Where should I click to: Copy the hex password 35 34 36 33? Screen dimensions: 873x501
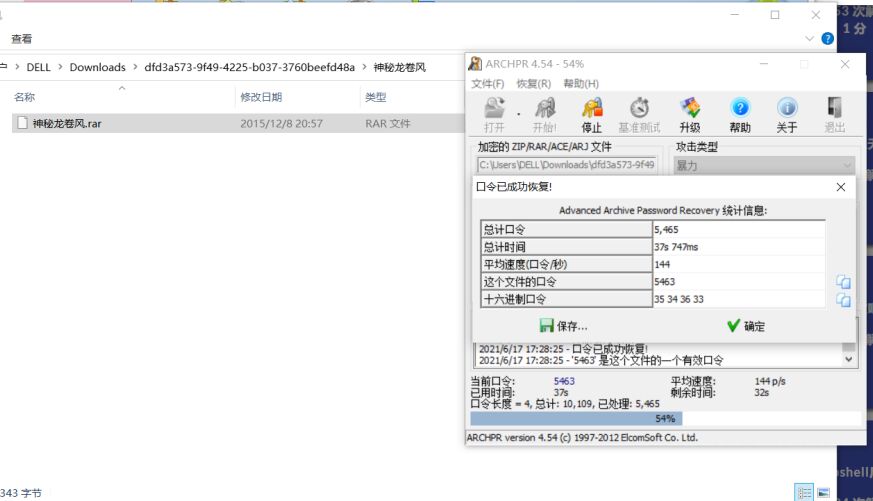pos(843,300)
